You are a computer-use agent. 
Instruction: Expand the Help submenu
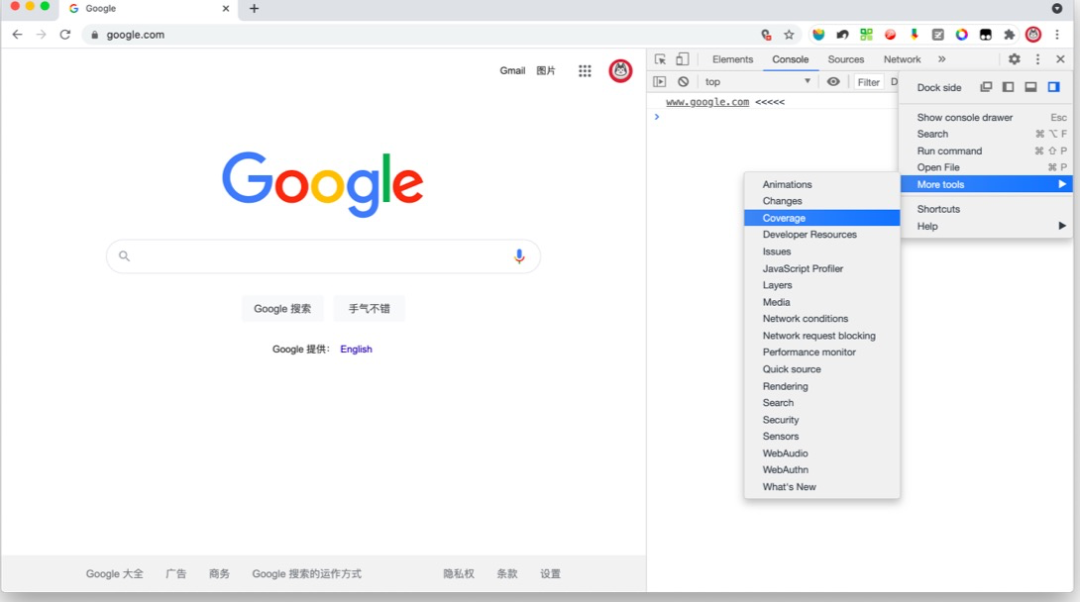[x=986, y=226]
